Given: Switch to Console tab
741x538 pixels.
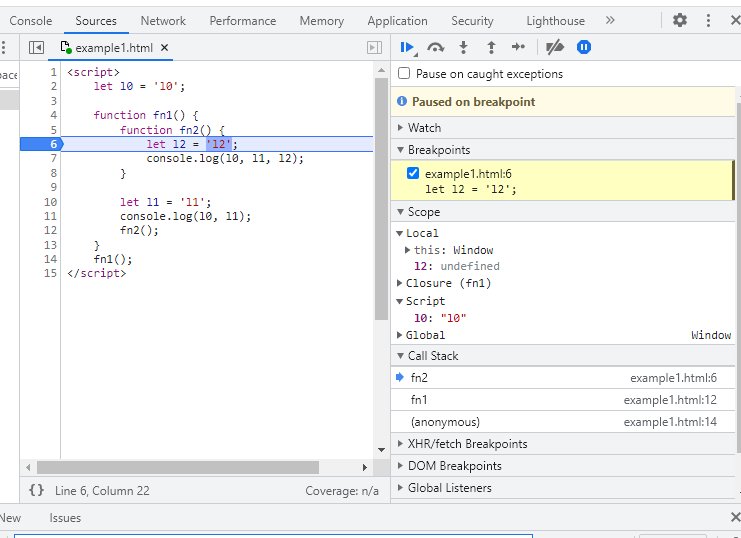Looking at the screenshot, I should [31, 21].
